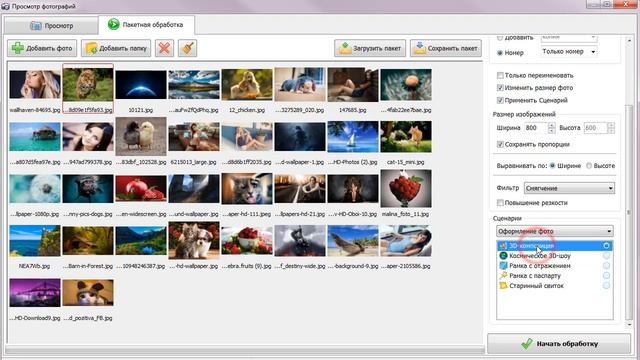
Task: Decrease Ширина value with down arrow
Action: 551,131
